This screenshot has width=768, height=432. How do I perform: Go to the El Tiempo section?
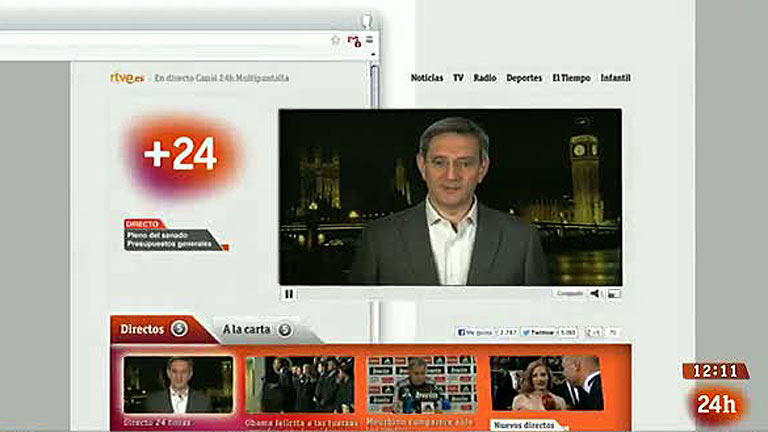point(571,78)
